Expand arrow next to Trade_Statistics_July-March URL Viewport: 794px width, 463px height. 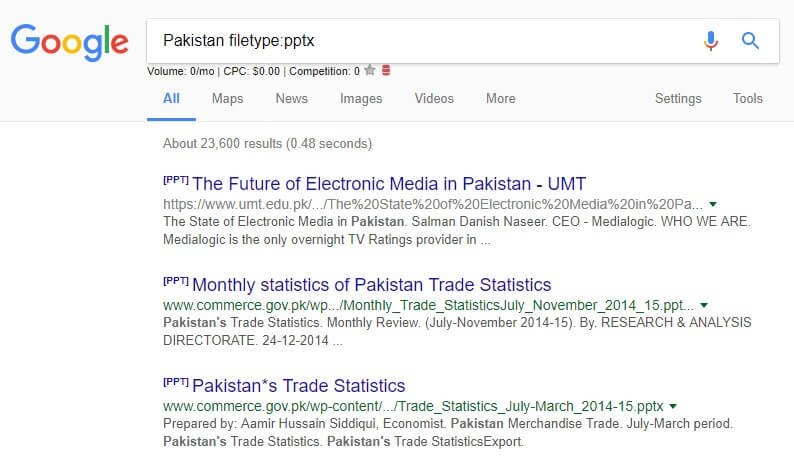[673, 406]
